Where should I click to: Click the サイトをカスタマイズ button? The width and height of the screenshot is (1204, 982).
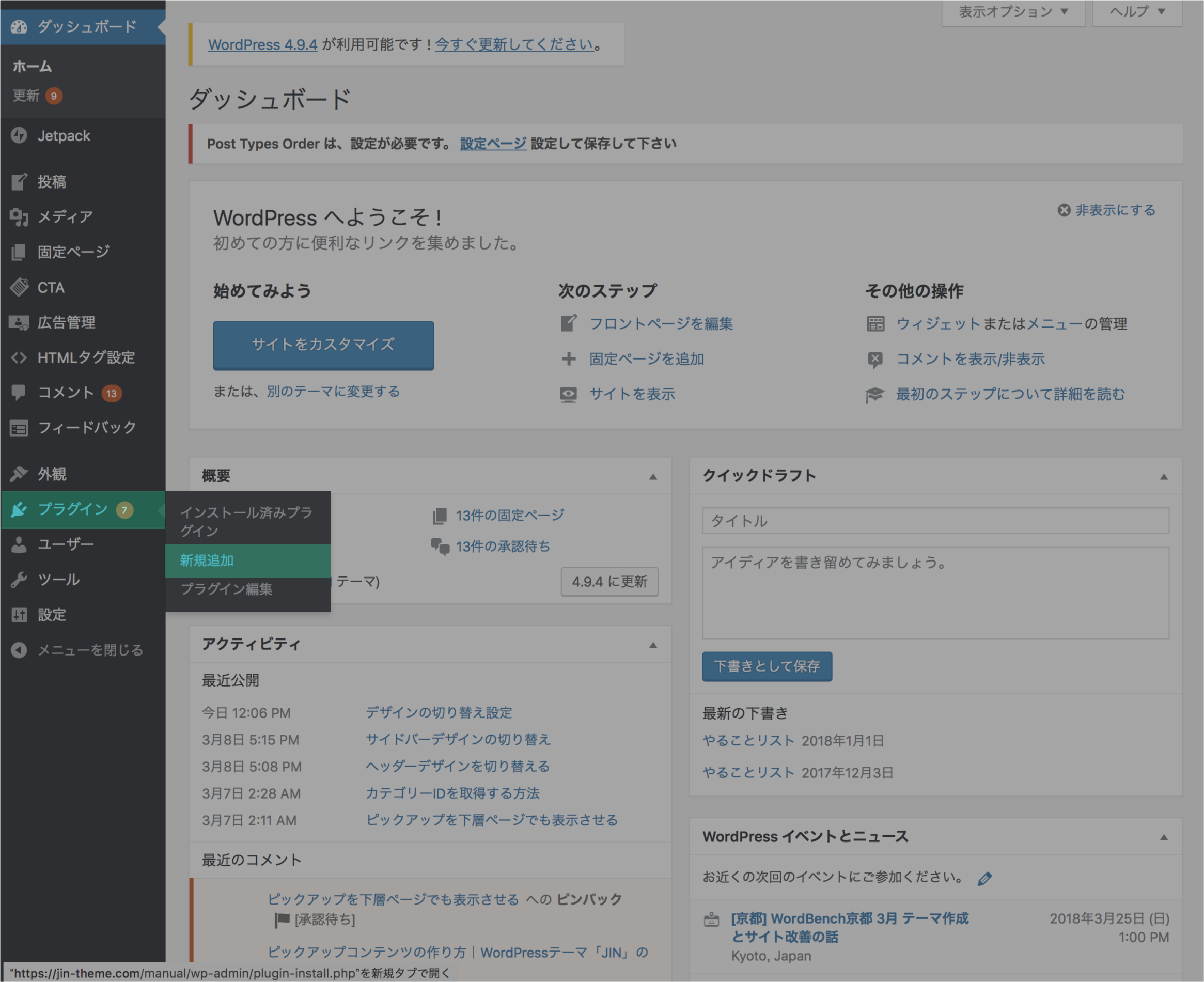[323, 346]
